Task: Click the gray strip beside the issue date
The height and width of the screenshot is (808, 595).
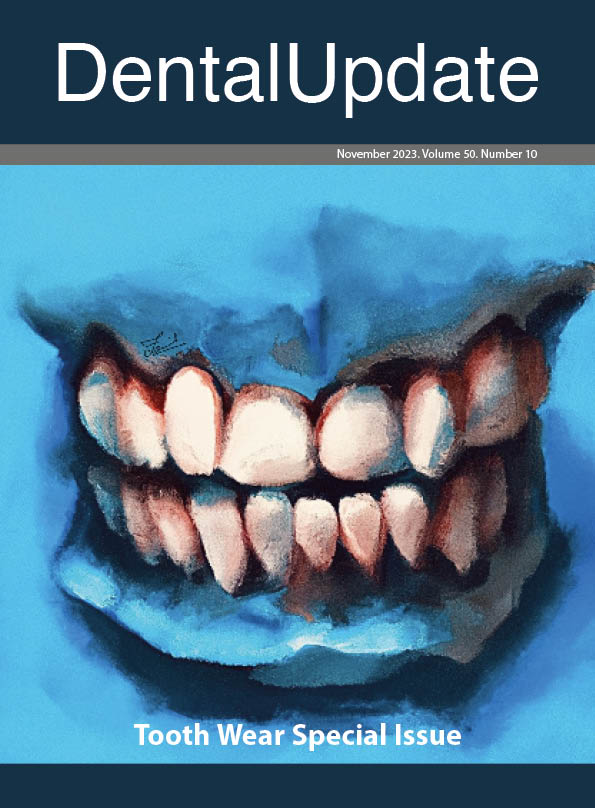Action: pos(165,154)
